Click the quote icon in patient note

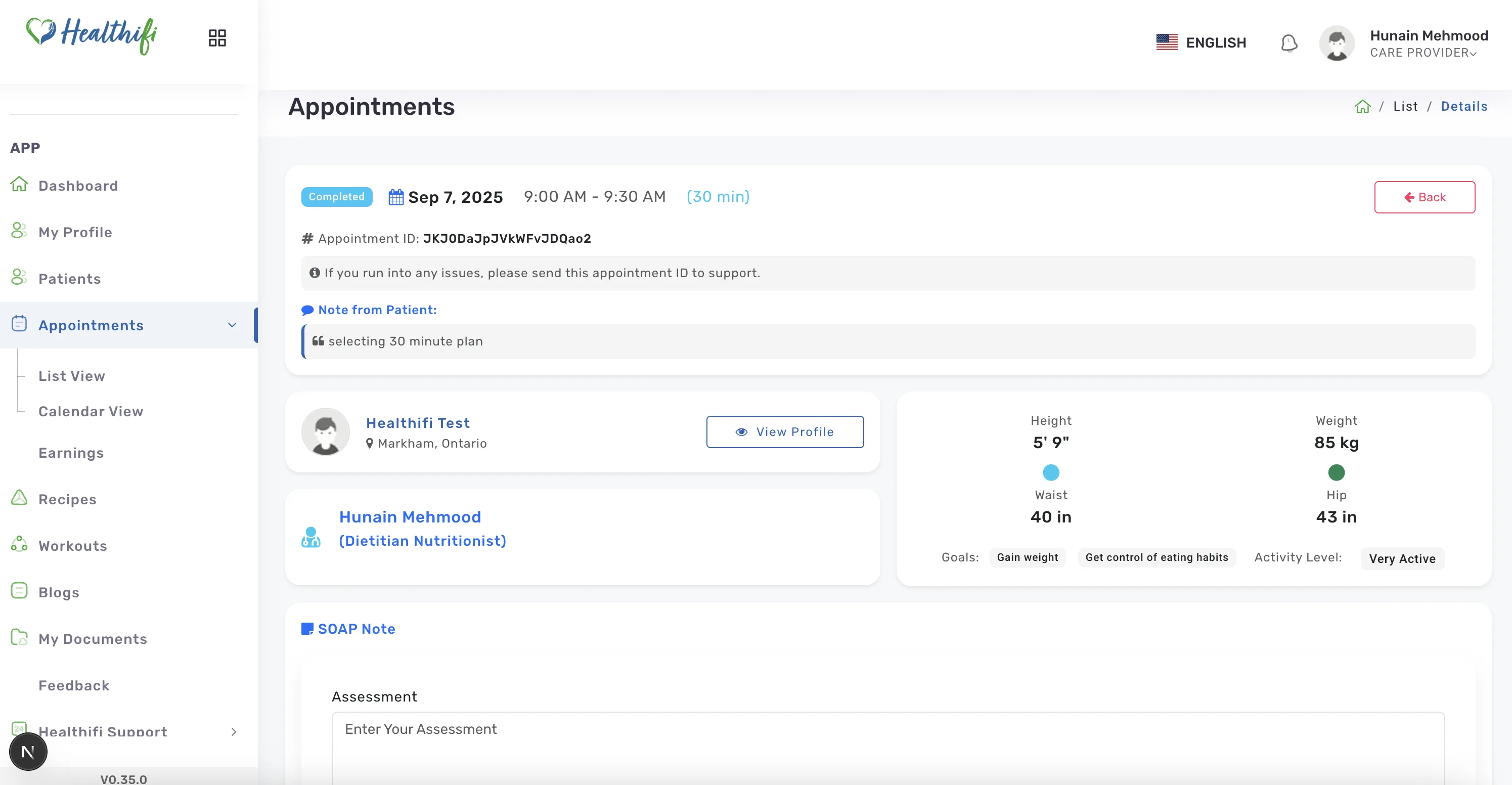pyautogui.click(x=318, y=340)
